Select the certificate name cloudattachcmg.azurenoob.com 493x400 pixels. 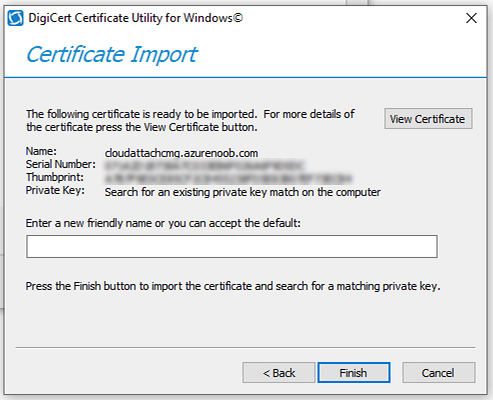[182, 153]
